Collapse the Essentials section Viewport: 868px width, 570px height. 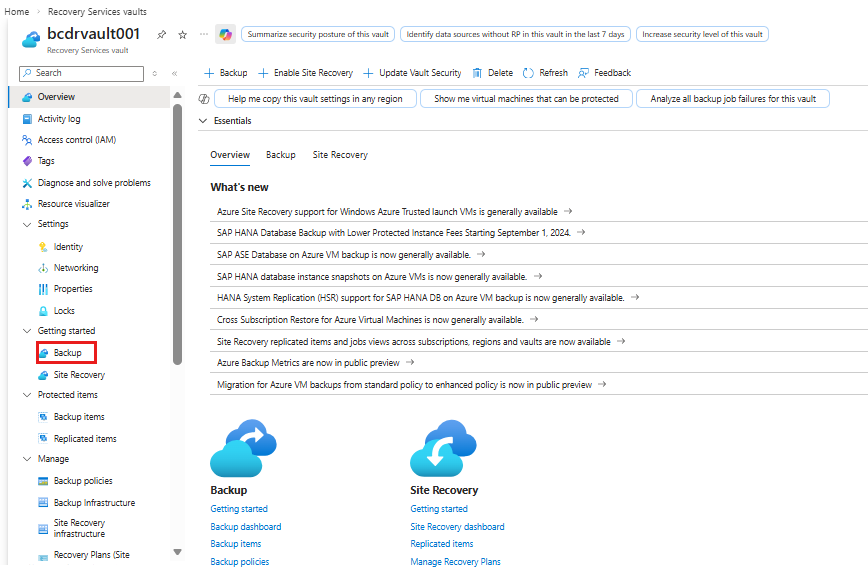(x=203, y=121)
